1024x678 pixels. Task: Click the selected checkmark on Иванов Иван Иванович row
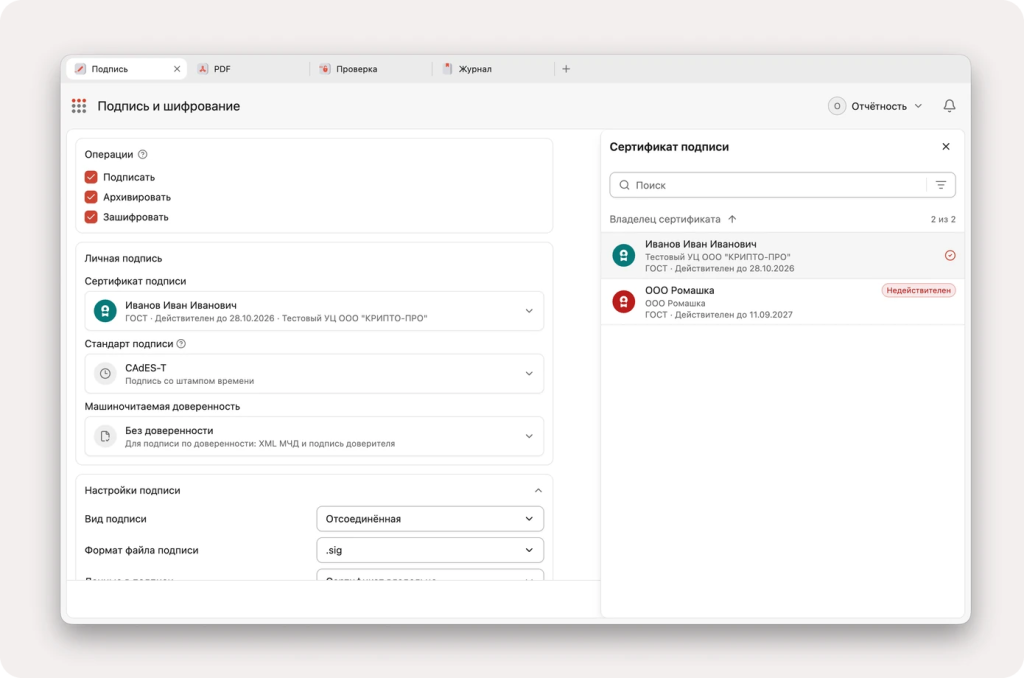[950, 255]
